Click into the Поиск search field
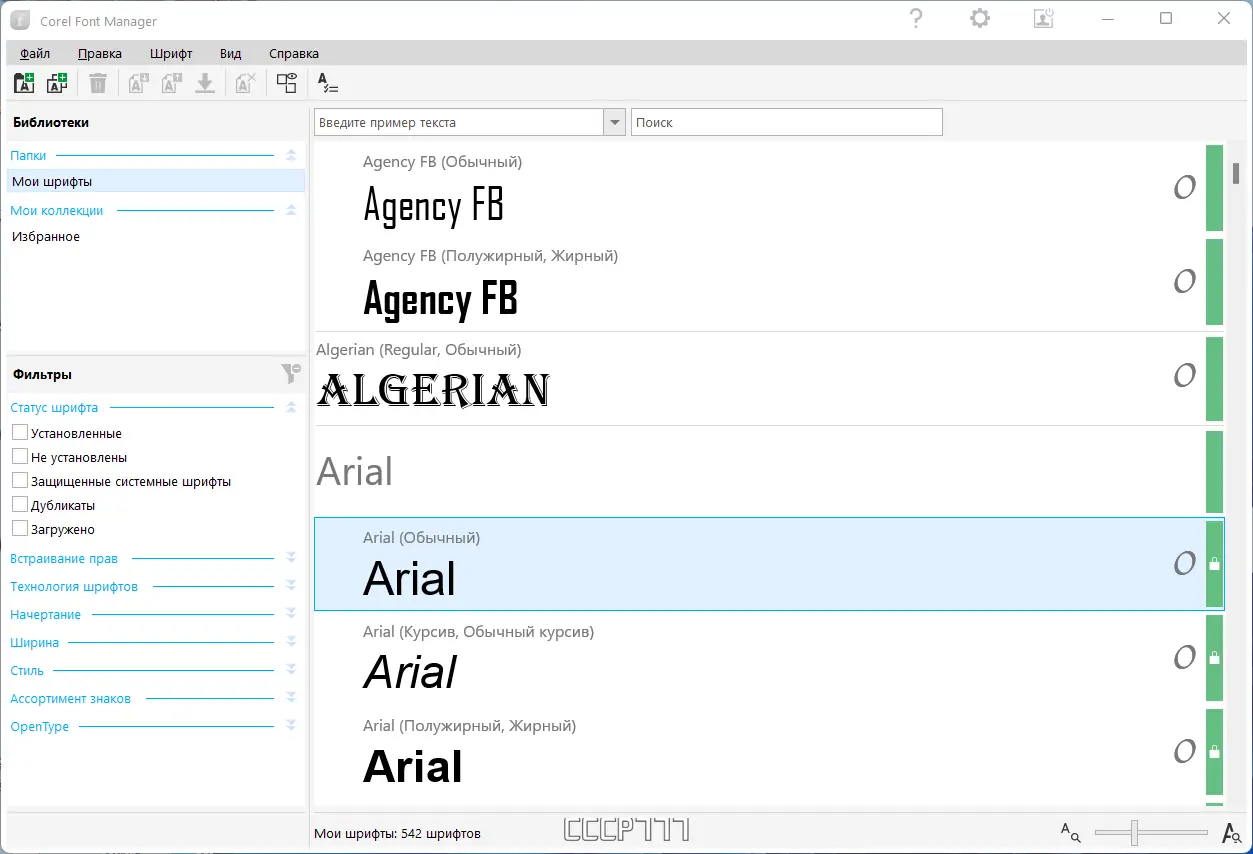Viewport: 1253px width, 854px height. [787, 122]
